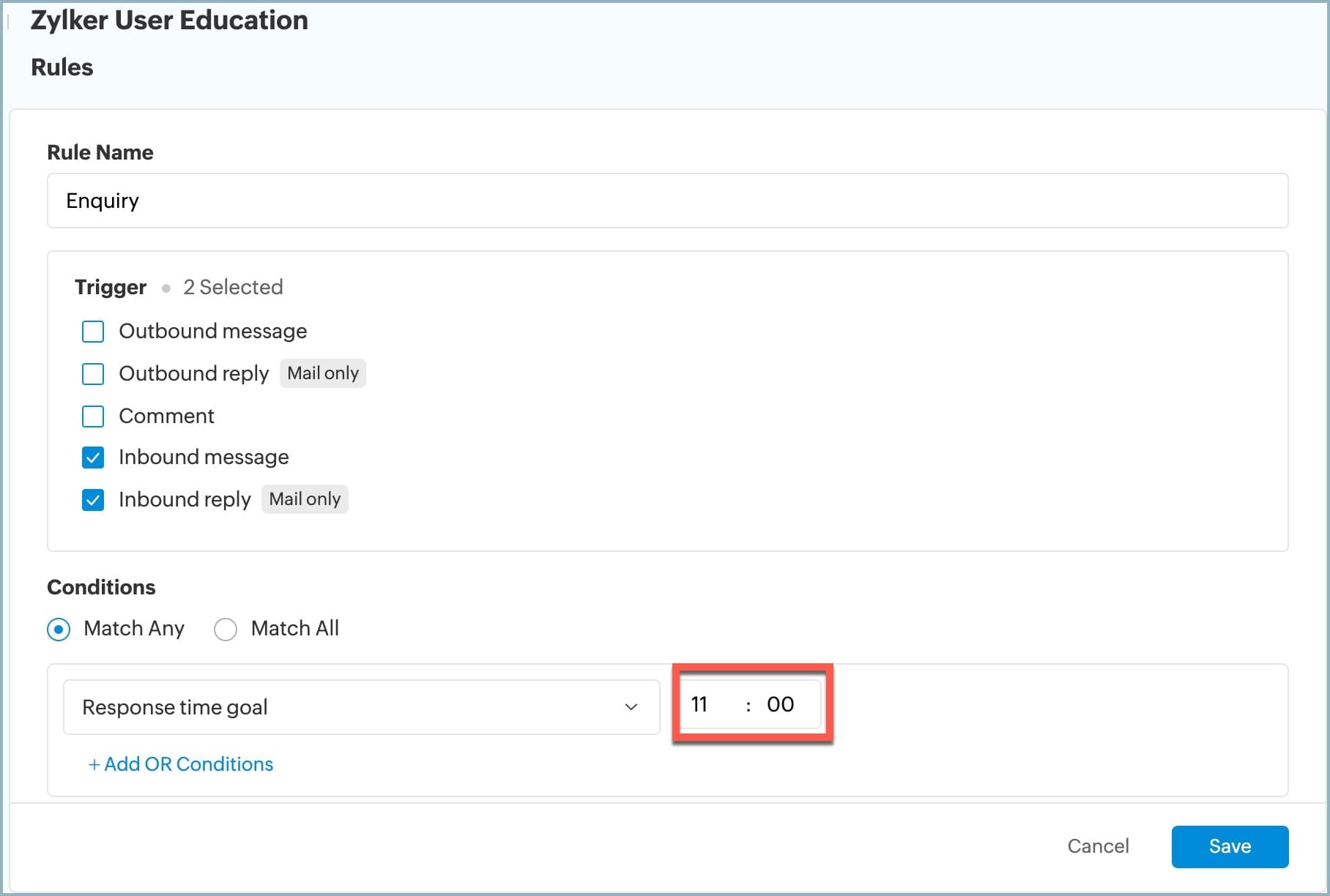Uncheck the Inbound message checkbox
The height and width of the screenshot is (896, 1330).
(x=93, y=458)
